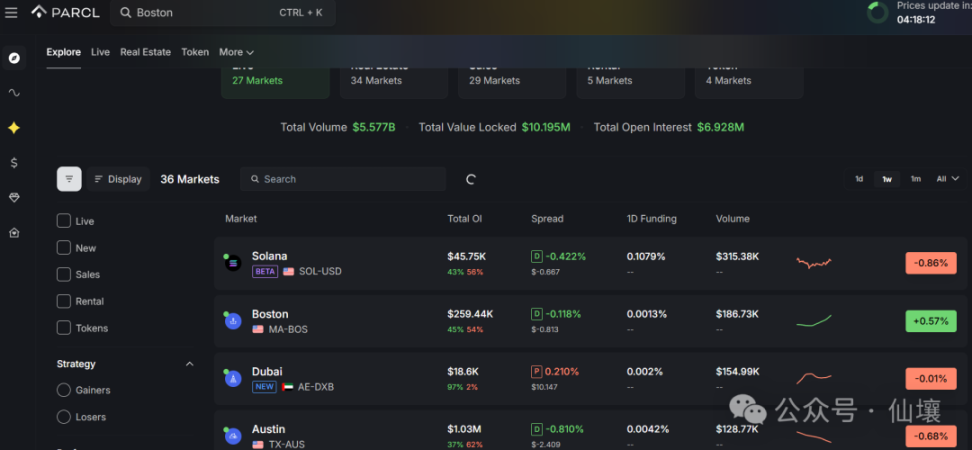
Task: Open the All time range dropdown
Action: click(x=947, y=179)
